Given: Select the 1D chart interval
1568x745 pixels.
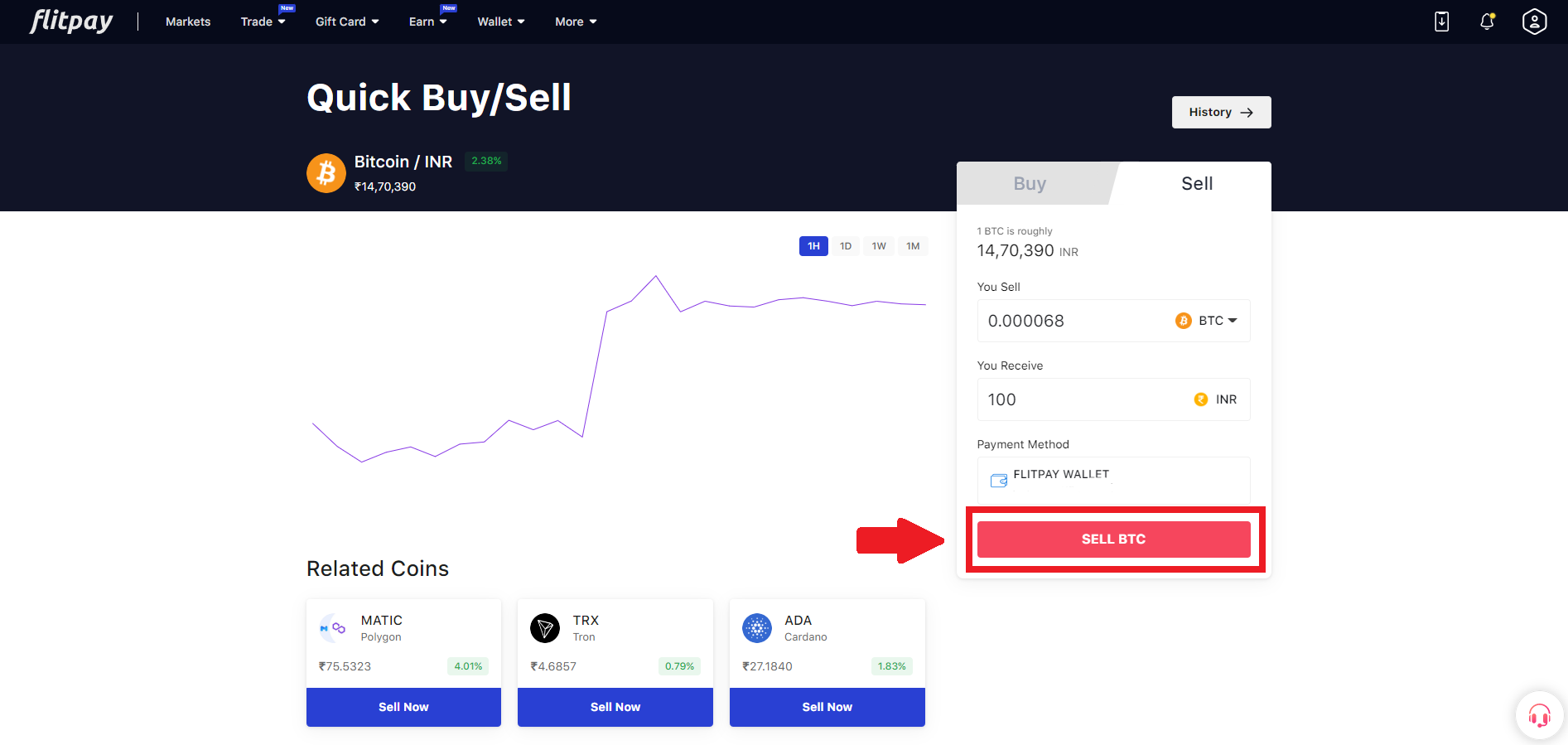Looking at the screenshot, I should coord(846,246).
